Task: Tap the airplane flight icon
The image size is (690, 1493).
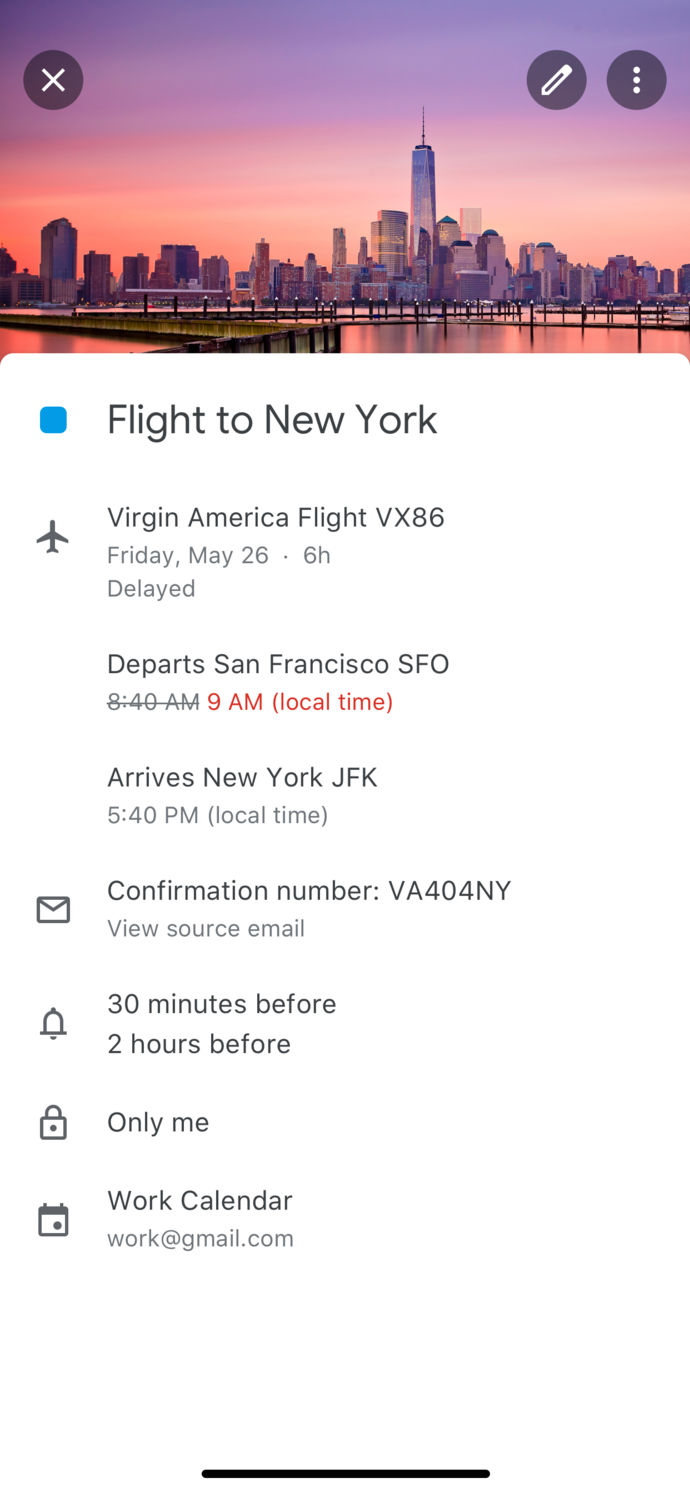Action: pos(53,537)
